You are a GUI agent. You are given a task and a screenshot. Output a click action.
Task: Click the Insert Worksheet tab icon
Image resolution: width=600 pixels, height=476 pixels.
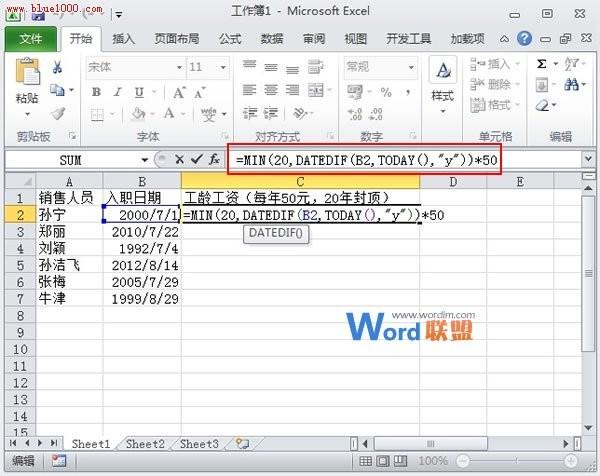[242, 444]
